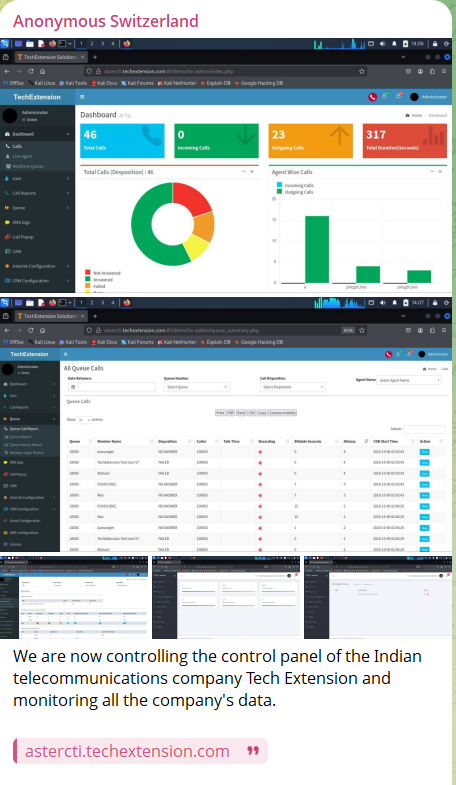This screenshot has width=456, height=785.
Task: Click the red phone icon in upper screenshot header
Action: [372, 97]
